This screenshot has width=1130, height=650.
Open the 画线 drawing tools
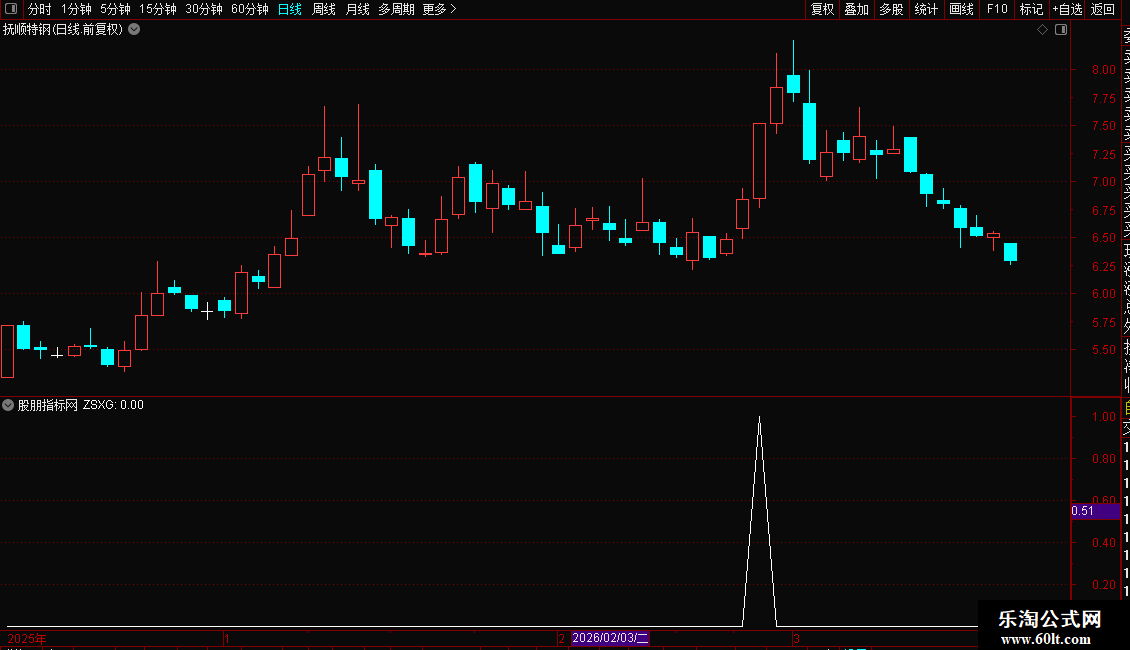[961, 9]
